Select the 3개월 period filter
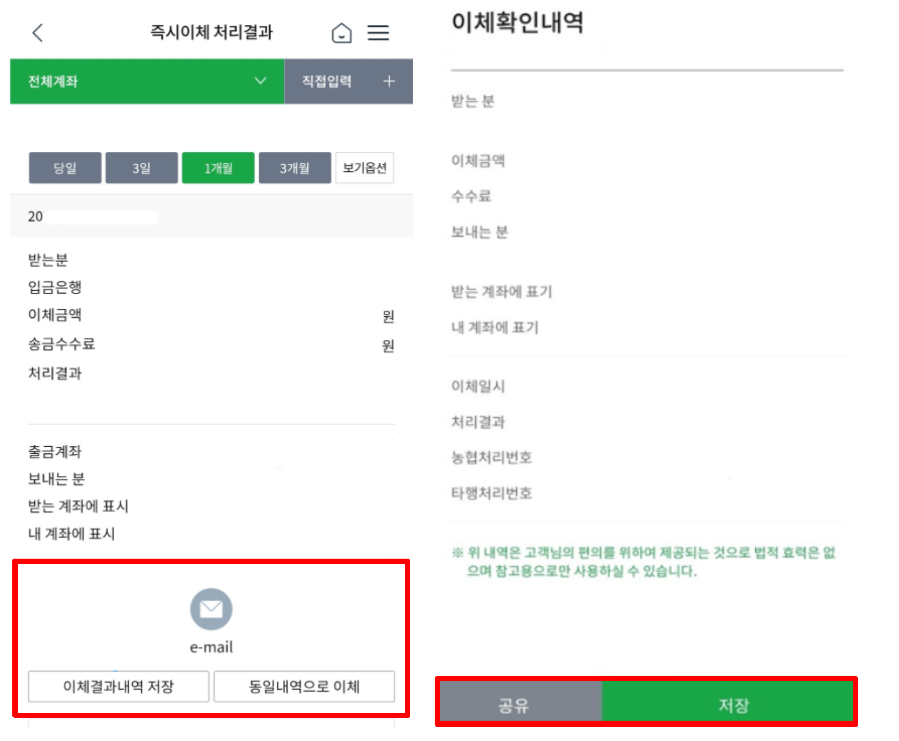This screenshot has width=899, height=741. [293, 167]
